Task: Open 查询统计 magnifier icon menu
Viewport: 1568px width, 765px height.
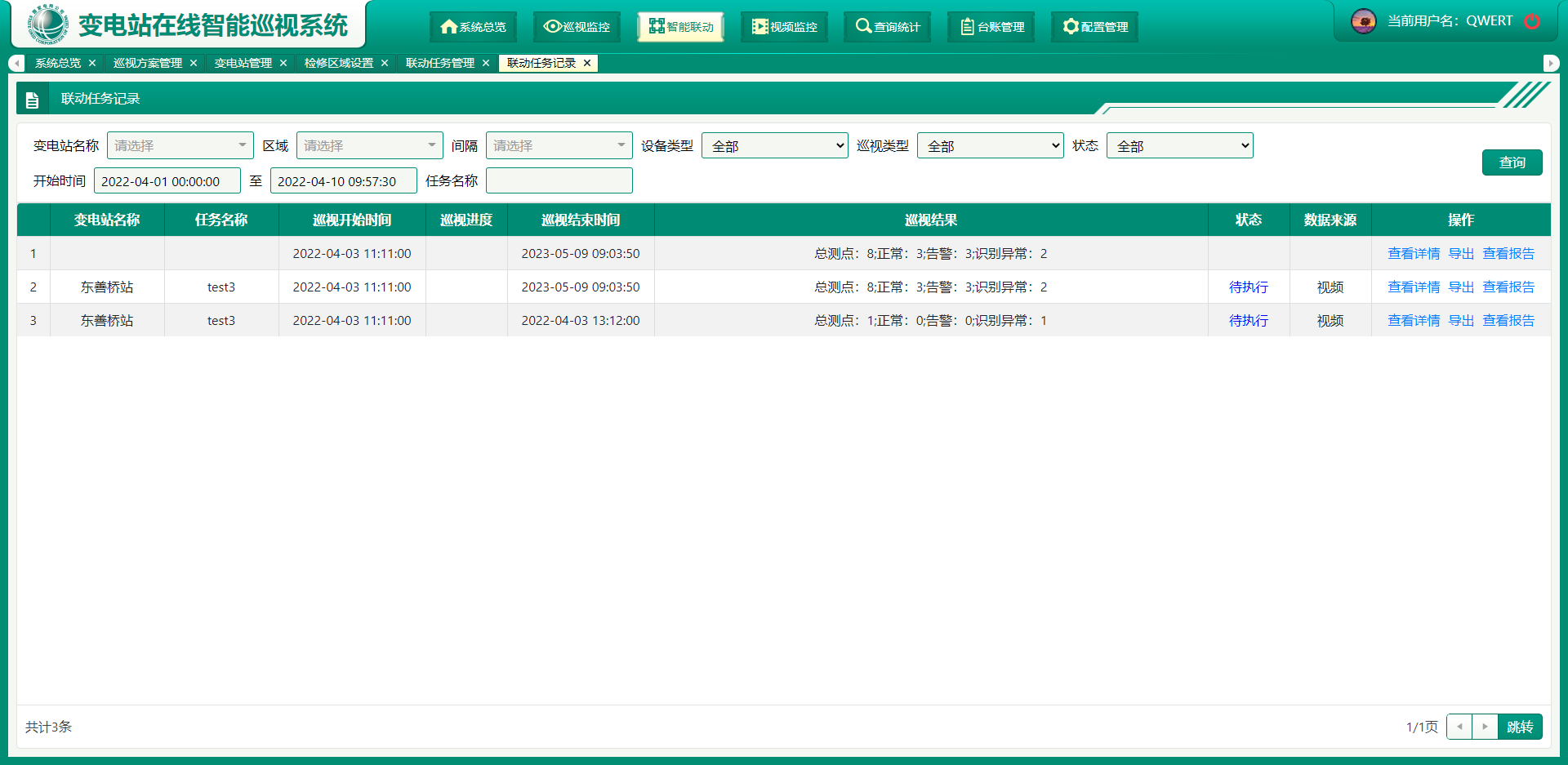Action: [887, 27]
